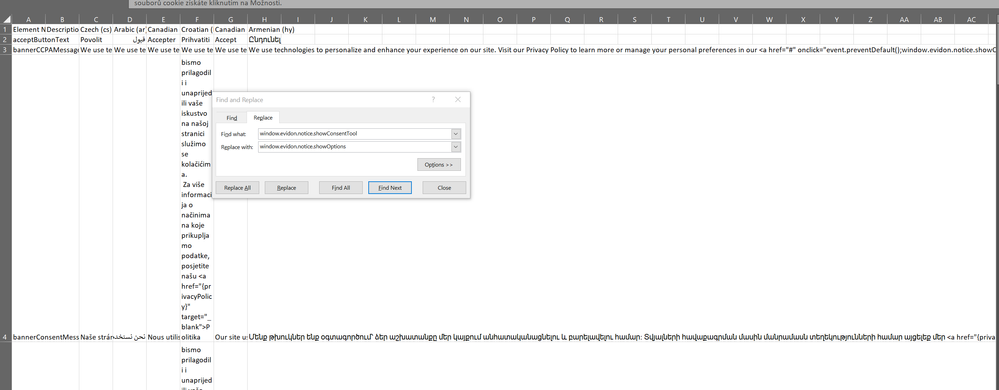The height and width of the screenshot is (390, 999).
Task: Select row 3 header
Action: [x=6, y=49]
